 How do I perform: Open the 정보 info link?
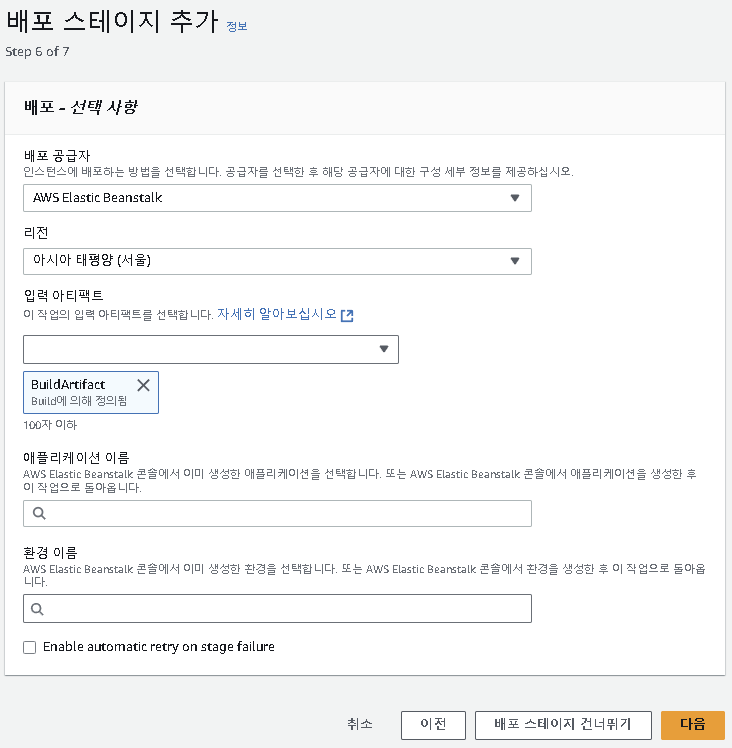(237, 26)
